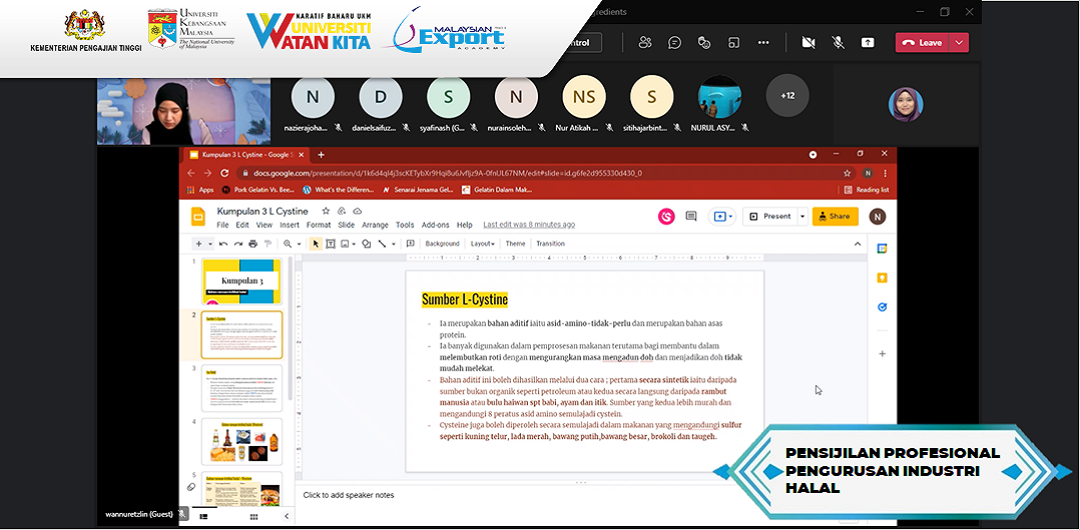This screenshot has height=530, width=1080.
Task: Open the Teams rooms icon
Action: 734,42
